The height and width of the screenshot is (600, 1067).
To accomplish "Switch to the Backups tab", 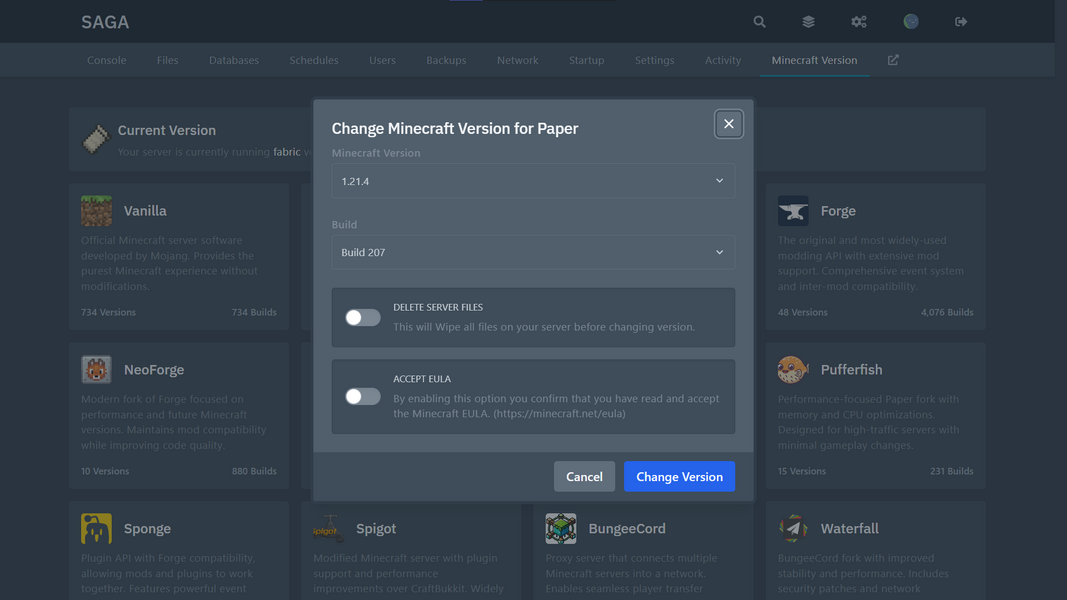I will 446,60.
